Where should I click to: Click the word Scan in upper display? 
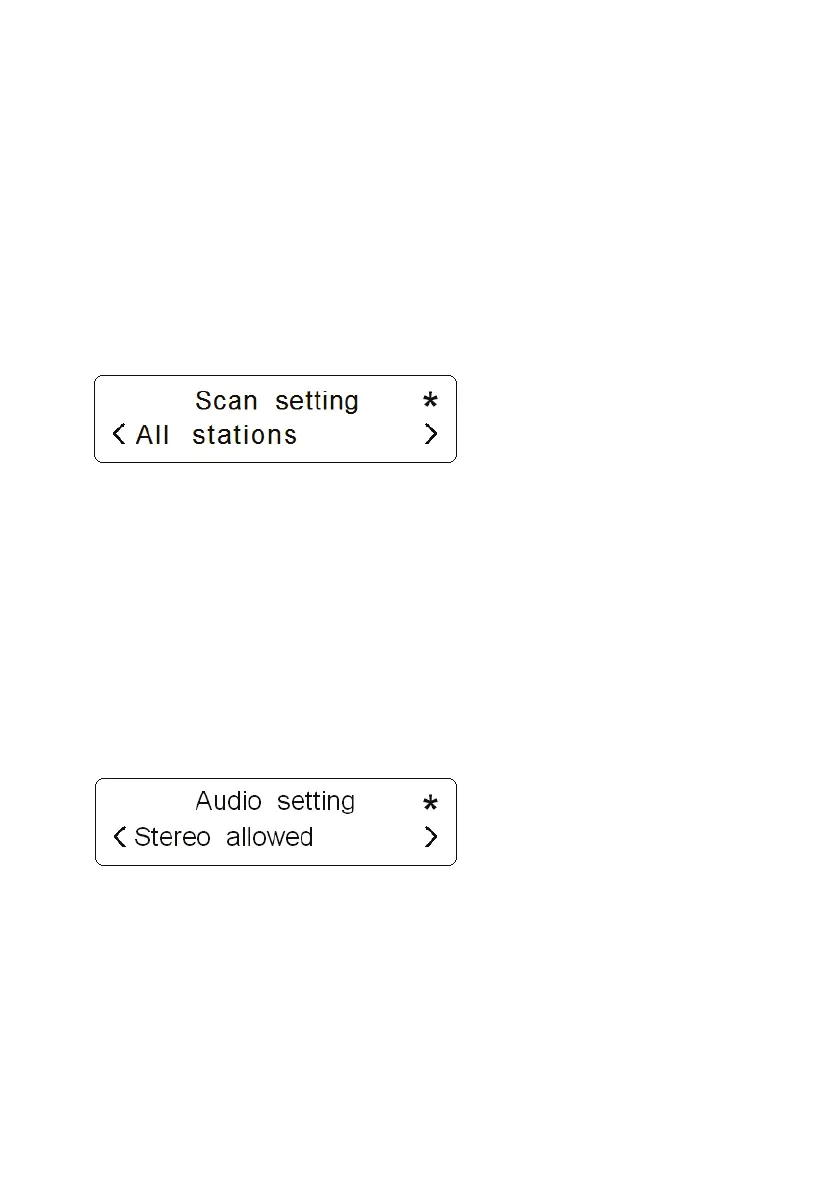[226, 400]
